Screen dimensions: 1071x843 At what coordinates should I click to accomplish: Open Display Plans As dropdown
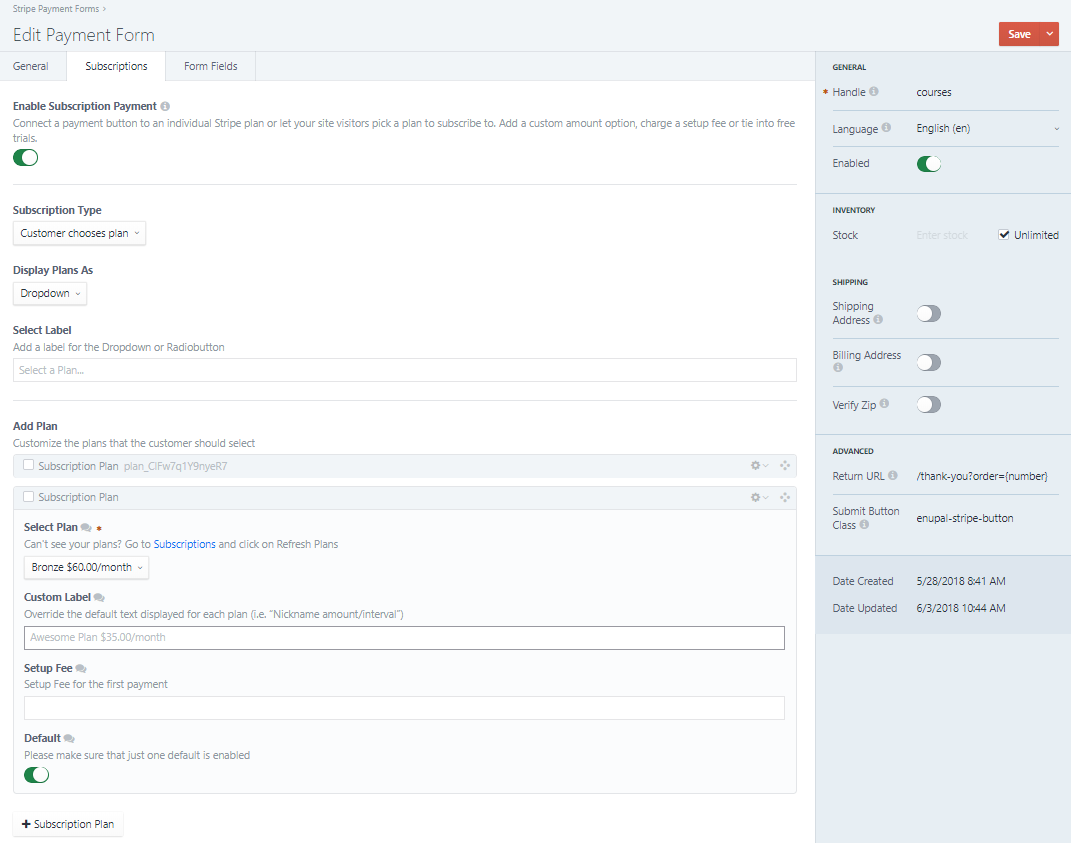(50, 293)
